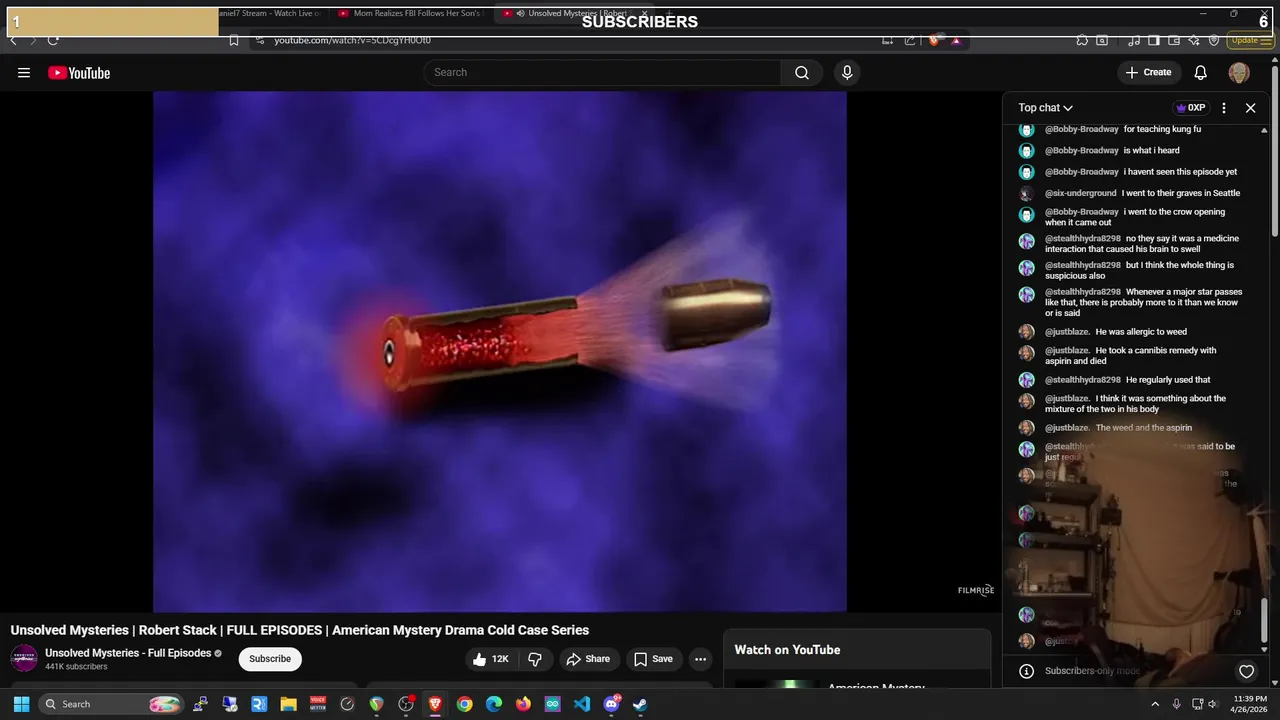Image resolution: width=1280 pixels, height=720 pixels.
Task: Open Discord from taskbar
Action: click(x=611, y=704)
